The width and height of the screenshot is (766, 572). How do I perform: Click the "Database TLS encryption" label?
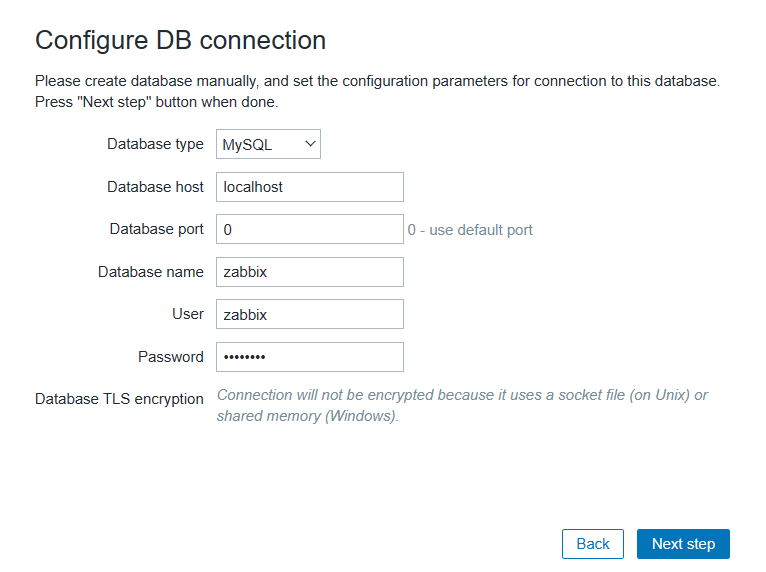[119, 399]
